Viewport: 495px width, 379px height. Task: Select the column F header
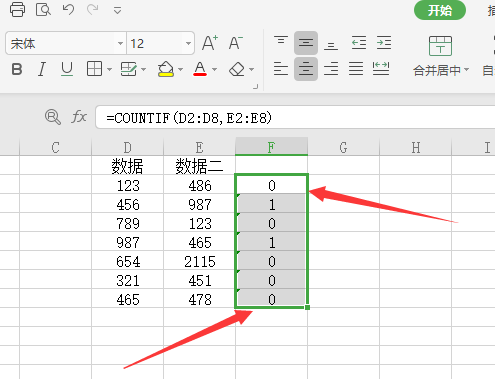coord(271,147)
